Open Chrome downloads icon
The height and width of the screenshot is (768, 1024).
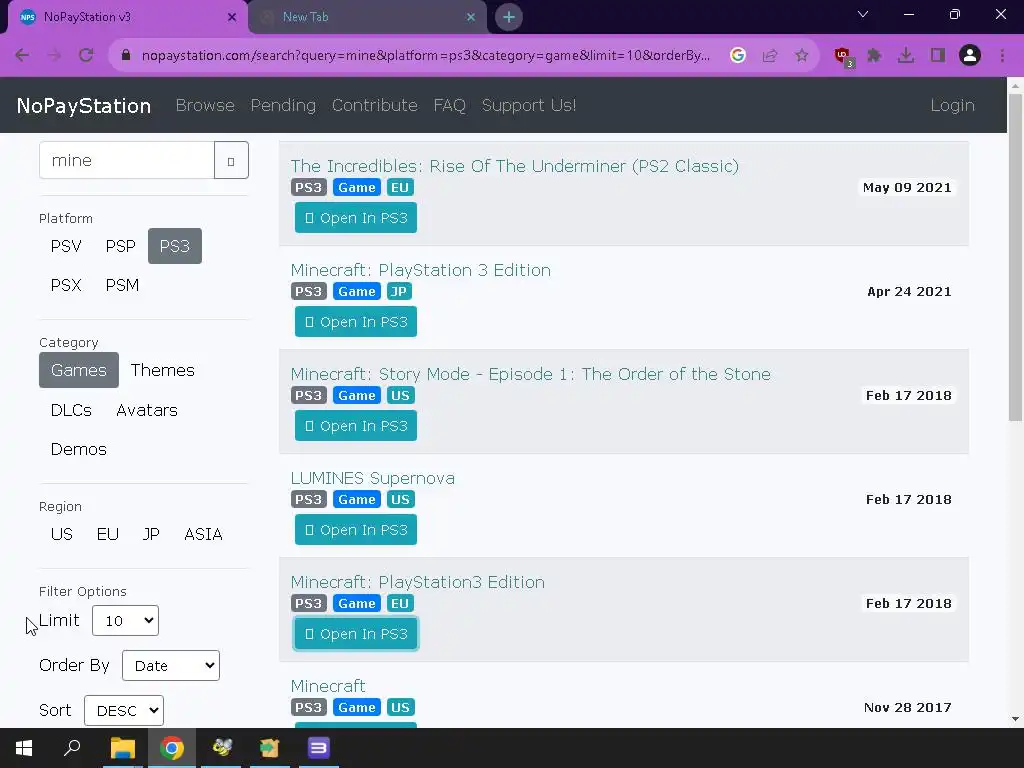point(906,56)
